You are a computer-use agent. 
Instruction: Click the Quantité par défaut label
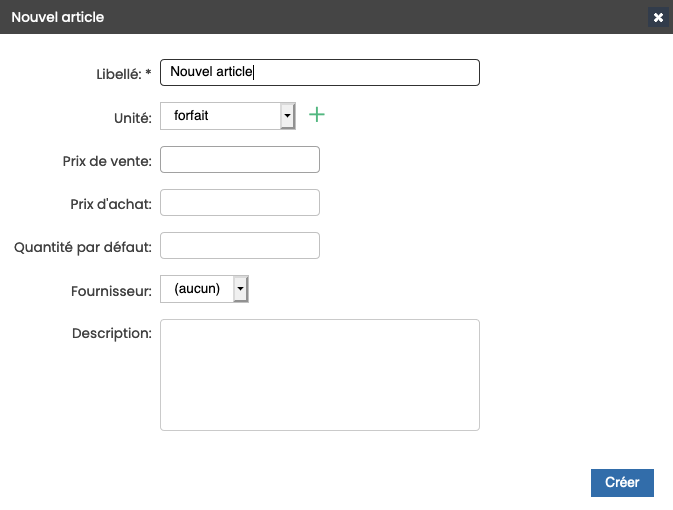(x=83, y=247)
